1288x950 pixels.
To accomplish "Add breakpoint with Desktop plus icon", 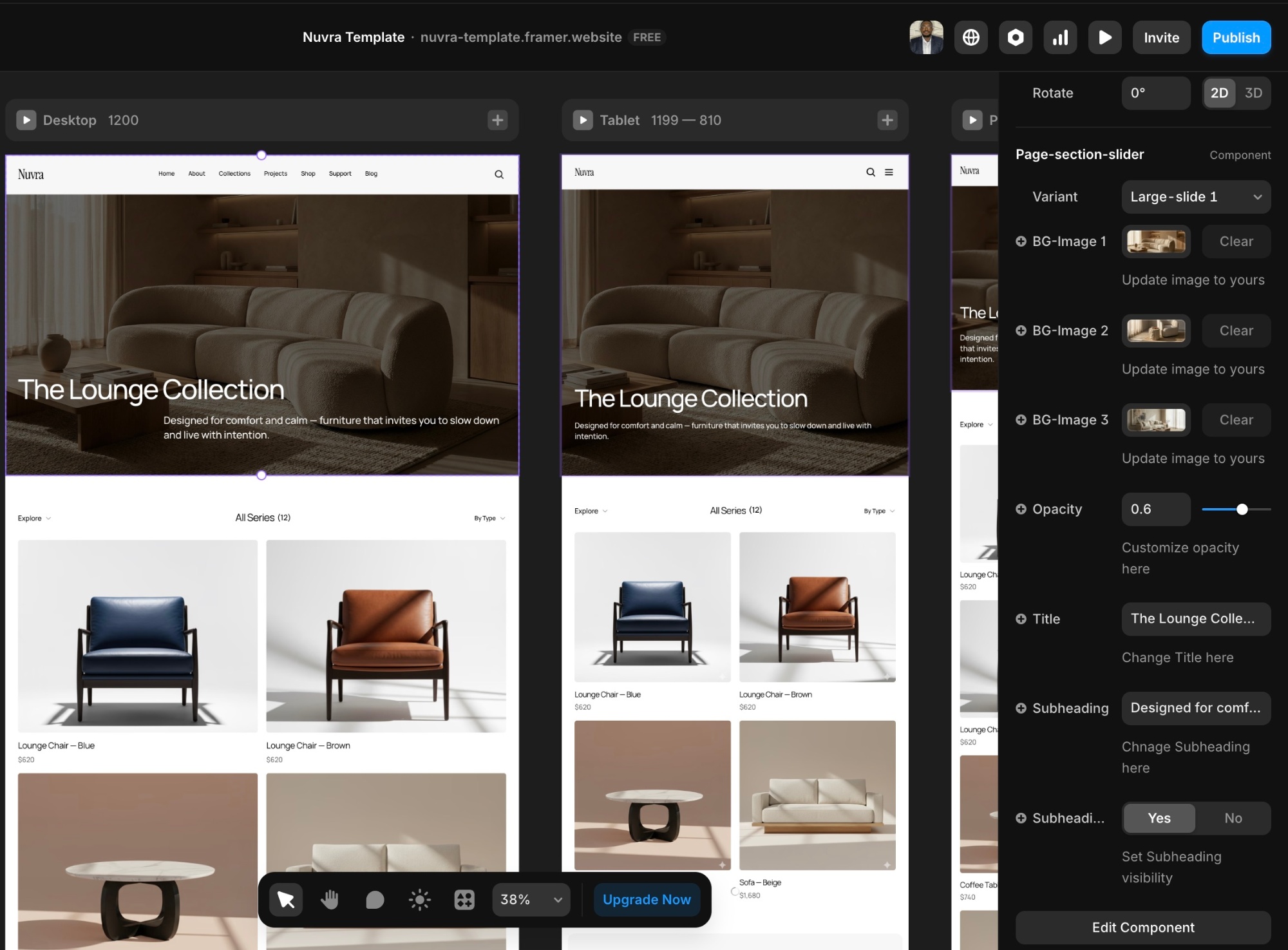I will tap(497, 120).
